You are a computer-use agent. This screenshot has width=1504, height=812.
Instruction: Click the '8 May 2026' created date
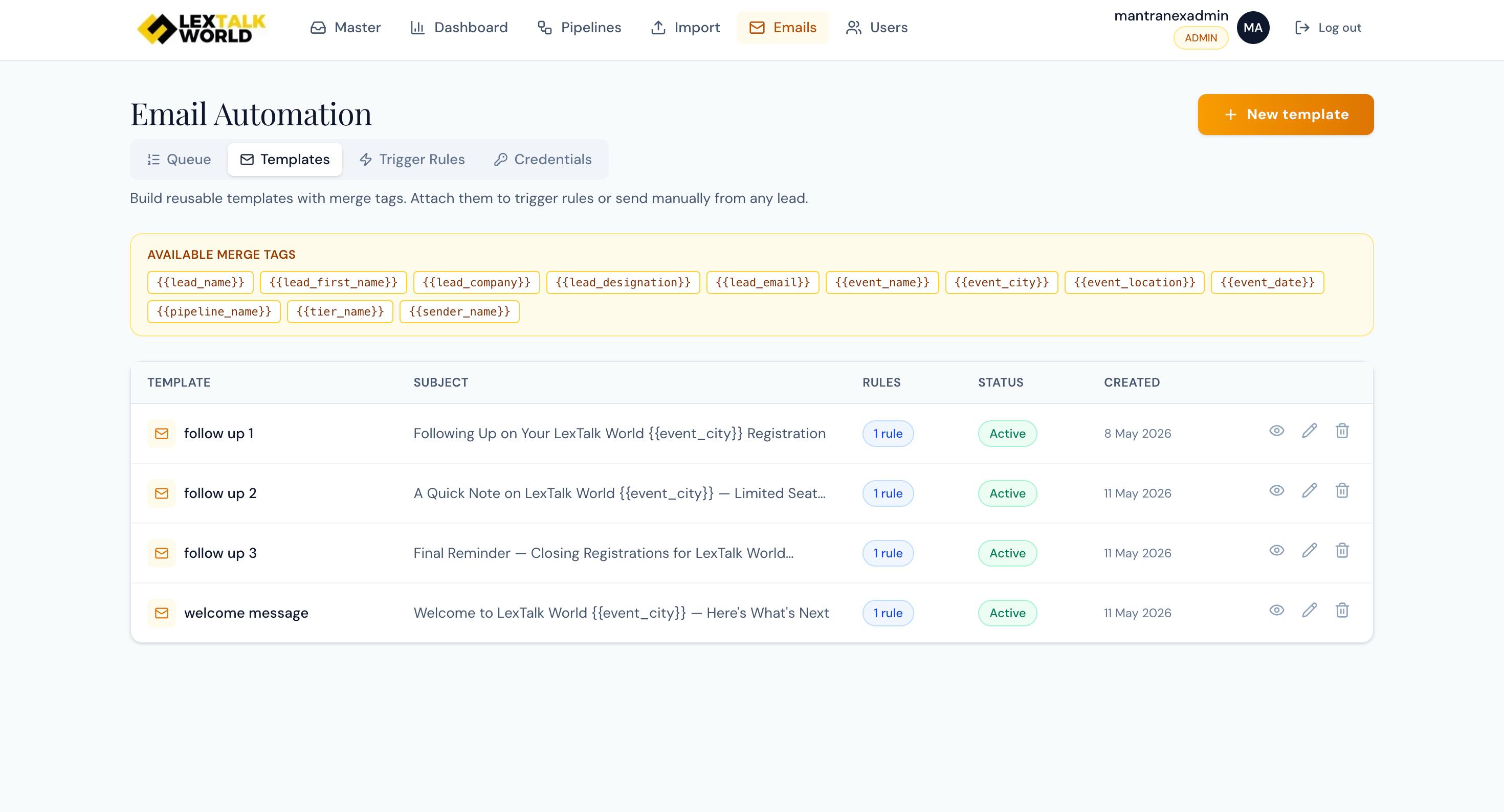point(1137,433)
